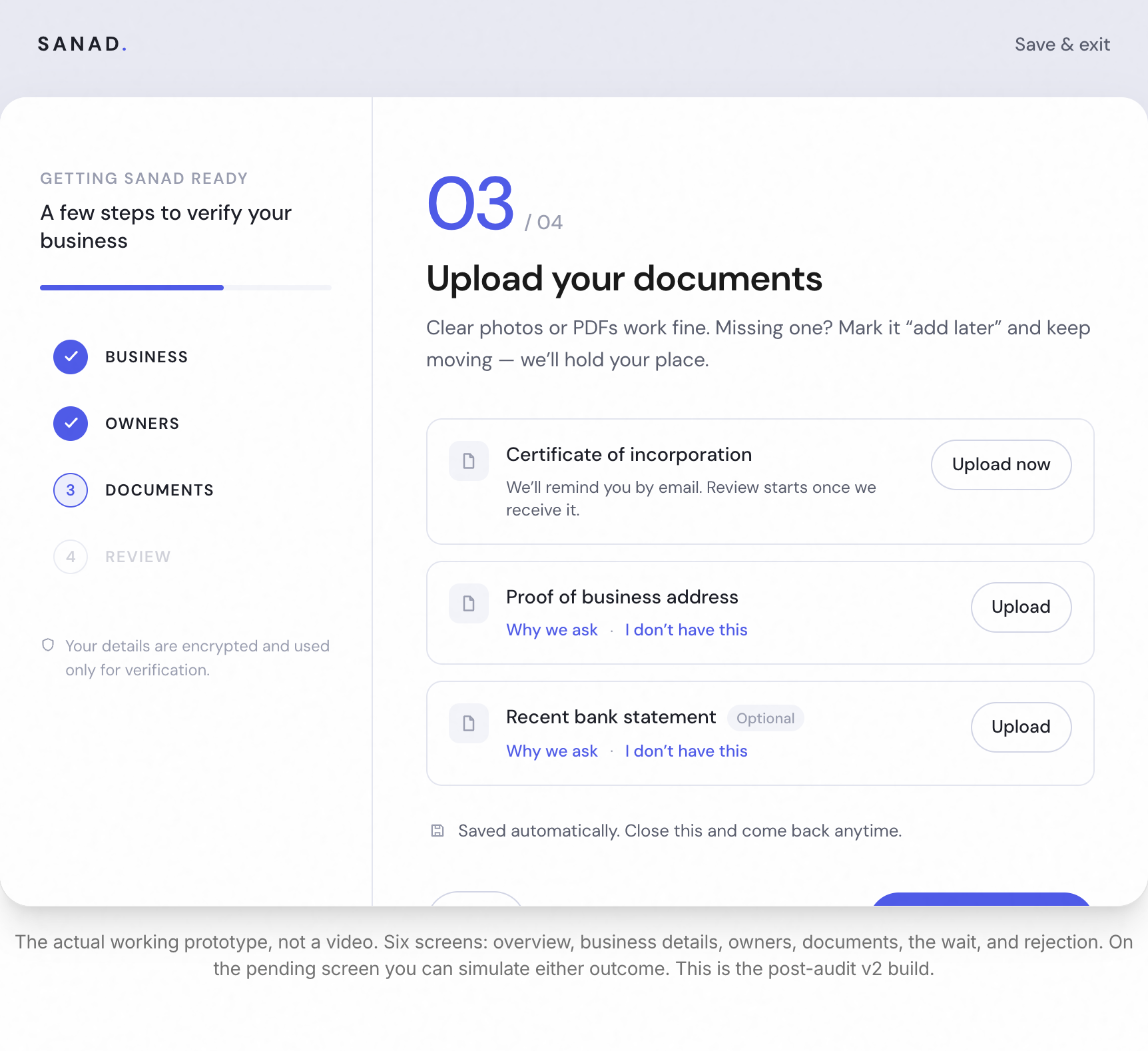Click the SANAD logo

pyautogui.click(x=82, y=44)
